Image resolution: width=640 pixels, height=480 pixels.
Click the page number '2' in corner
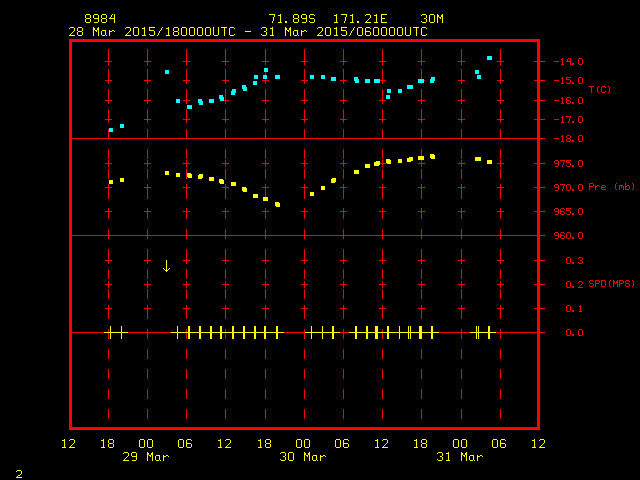point(19,474)
